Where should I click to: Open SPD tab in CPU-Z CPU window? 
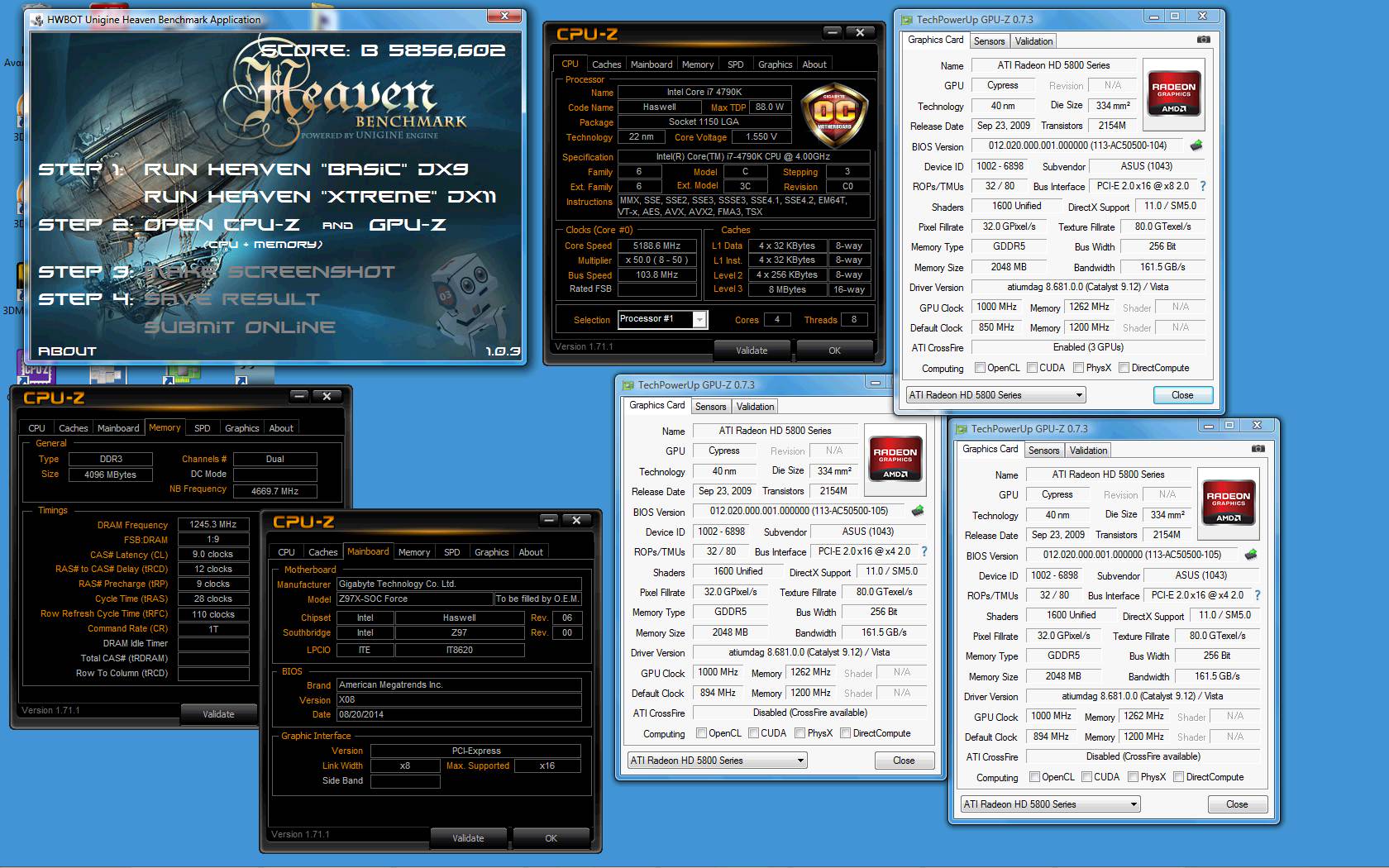click(x=735, y=64)
